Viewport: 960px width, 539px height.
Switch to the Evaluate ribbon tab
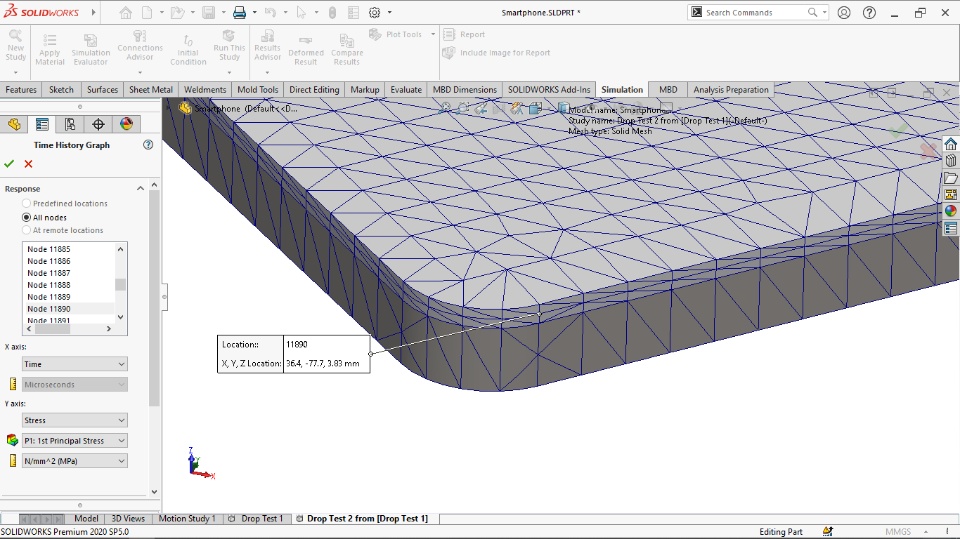tap(406, 90)
